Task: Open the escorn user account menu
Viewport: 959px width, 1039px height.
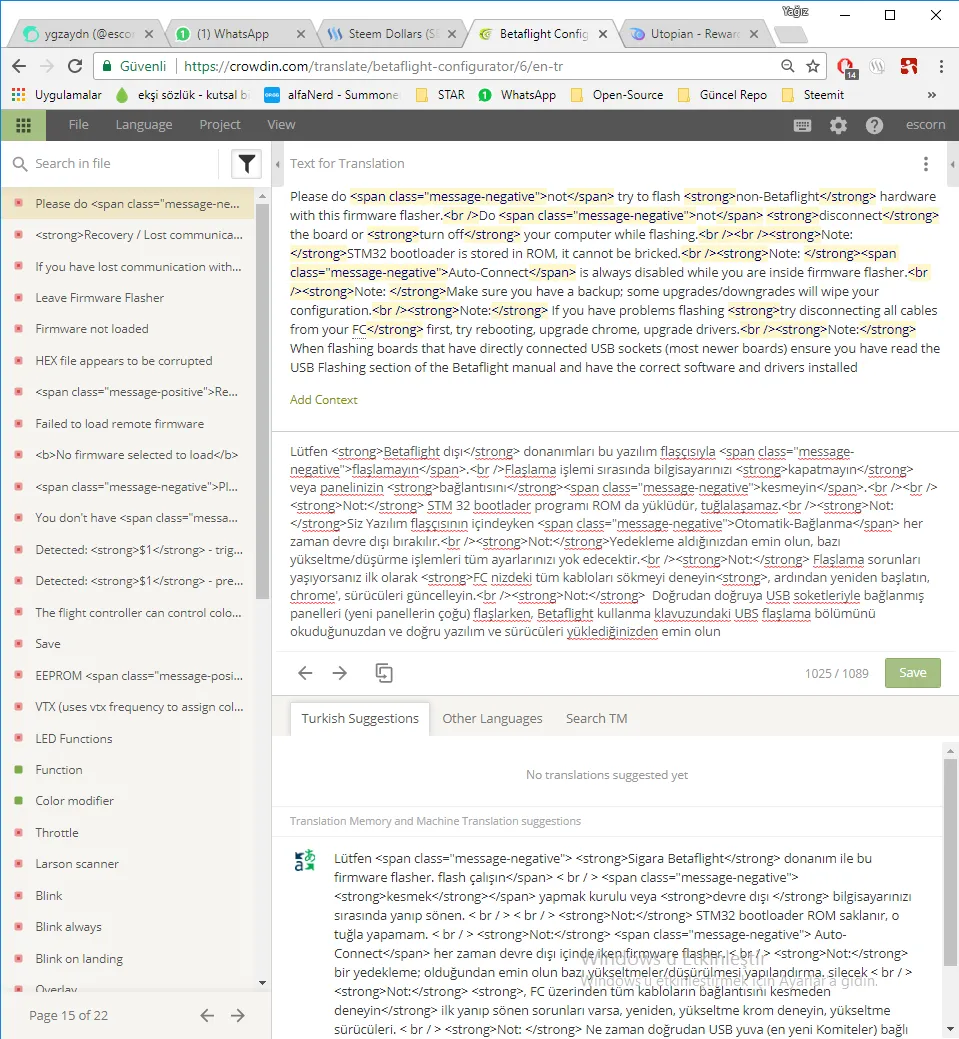Action: coord(925,125)
